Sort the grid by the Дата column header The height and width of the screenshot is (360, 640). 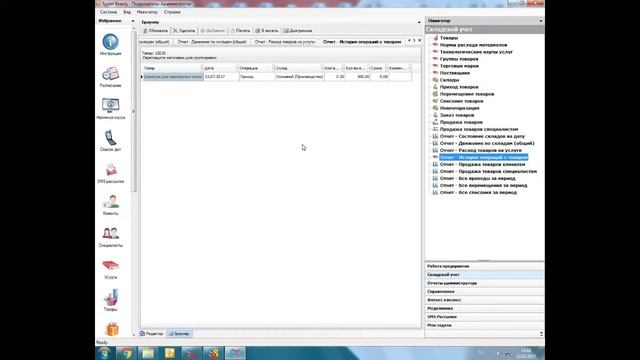pyautogui.click(x=220, y=68)
